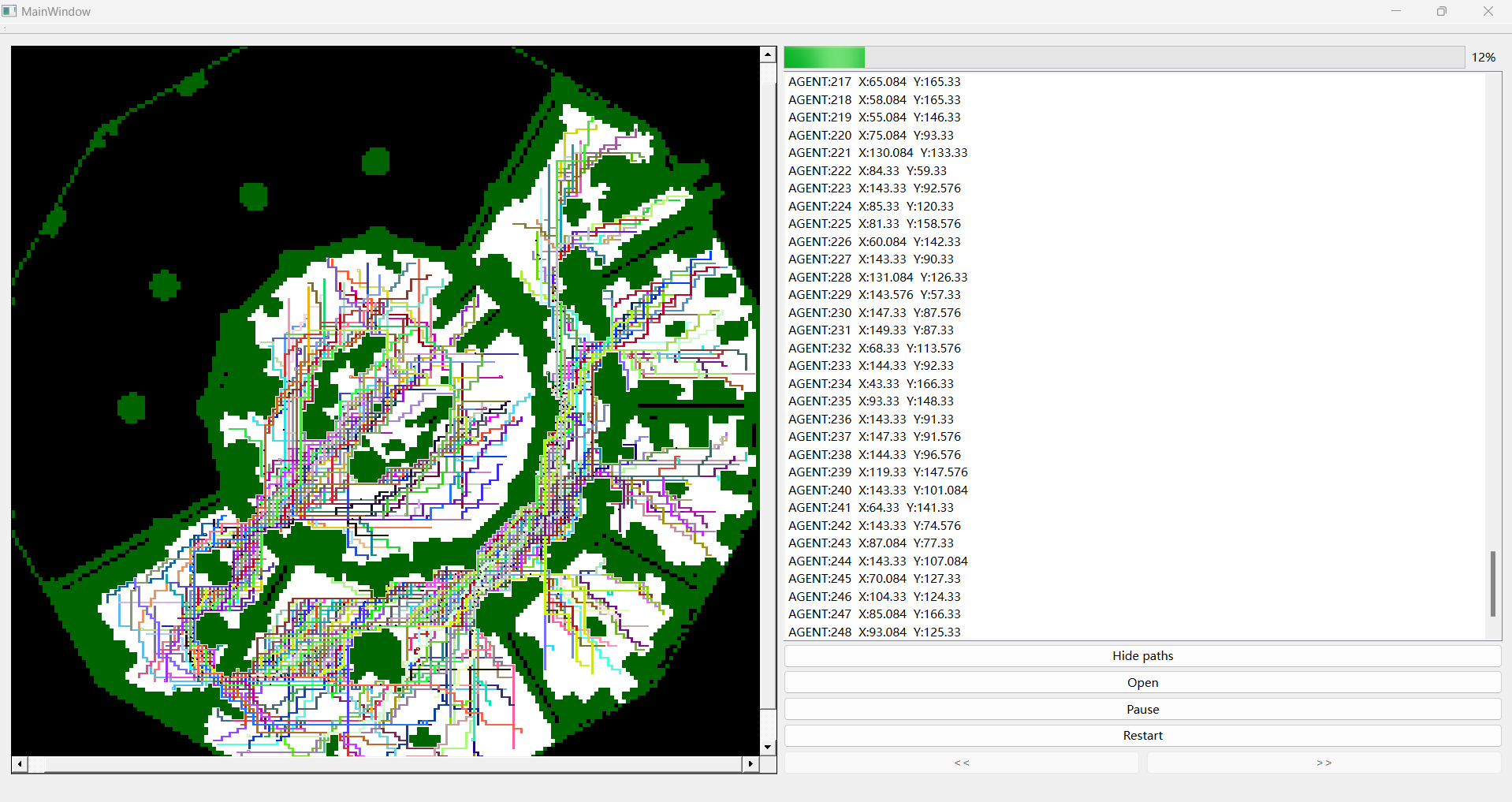
Task: Click the map's vertical scrollbar handle
Action: point(768,397)
